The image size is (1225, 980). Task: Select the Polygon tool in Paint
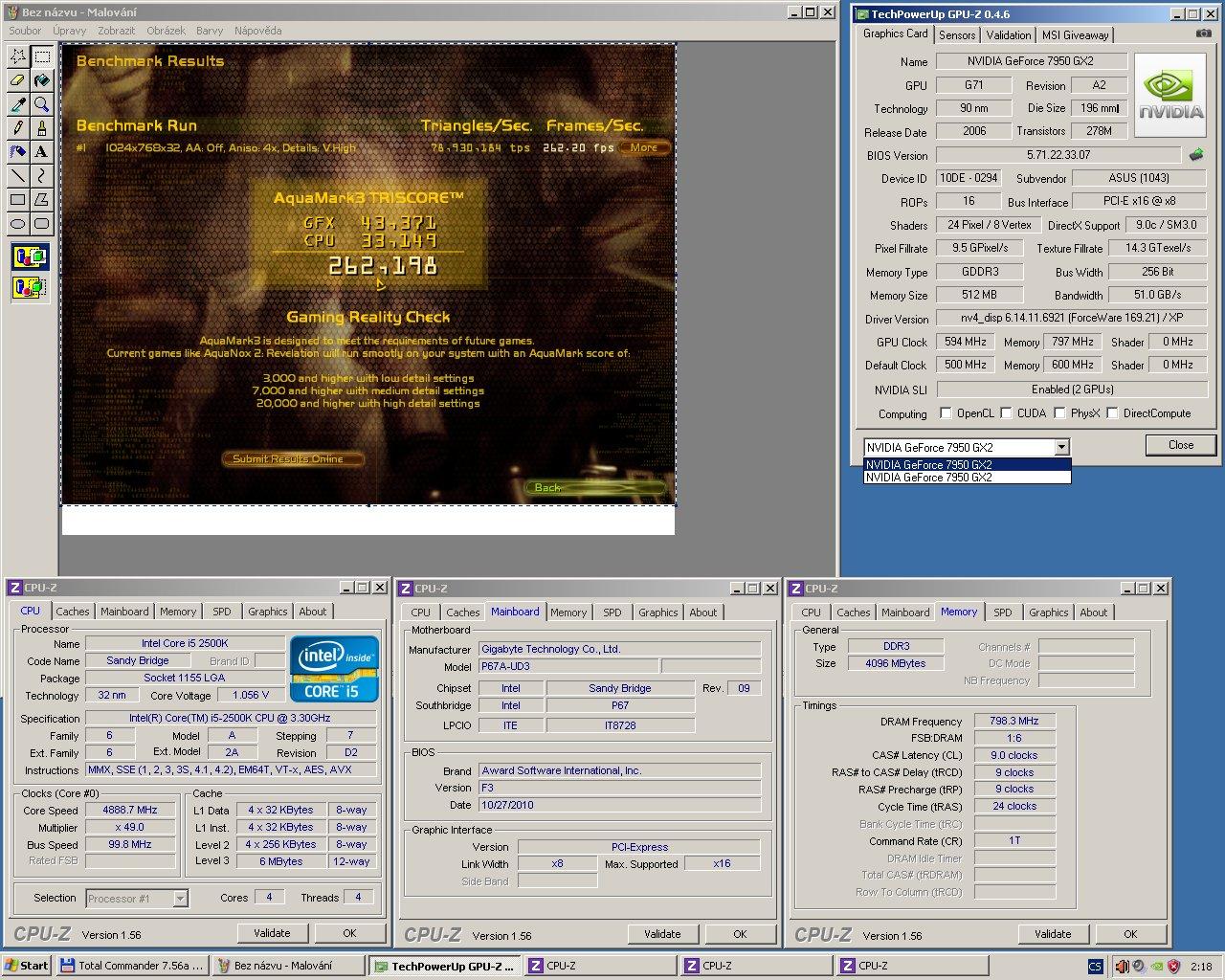[x=42, y=200]
